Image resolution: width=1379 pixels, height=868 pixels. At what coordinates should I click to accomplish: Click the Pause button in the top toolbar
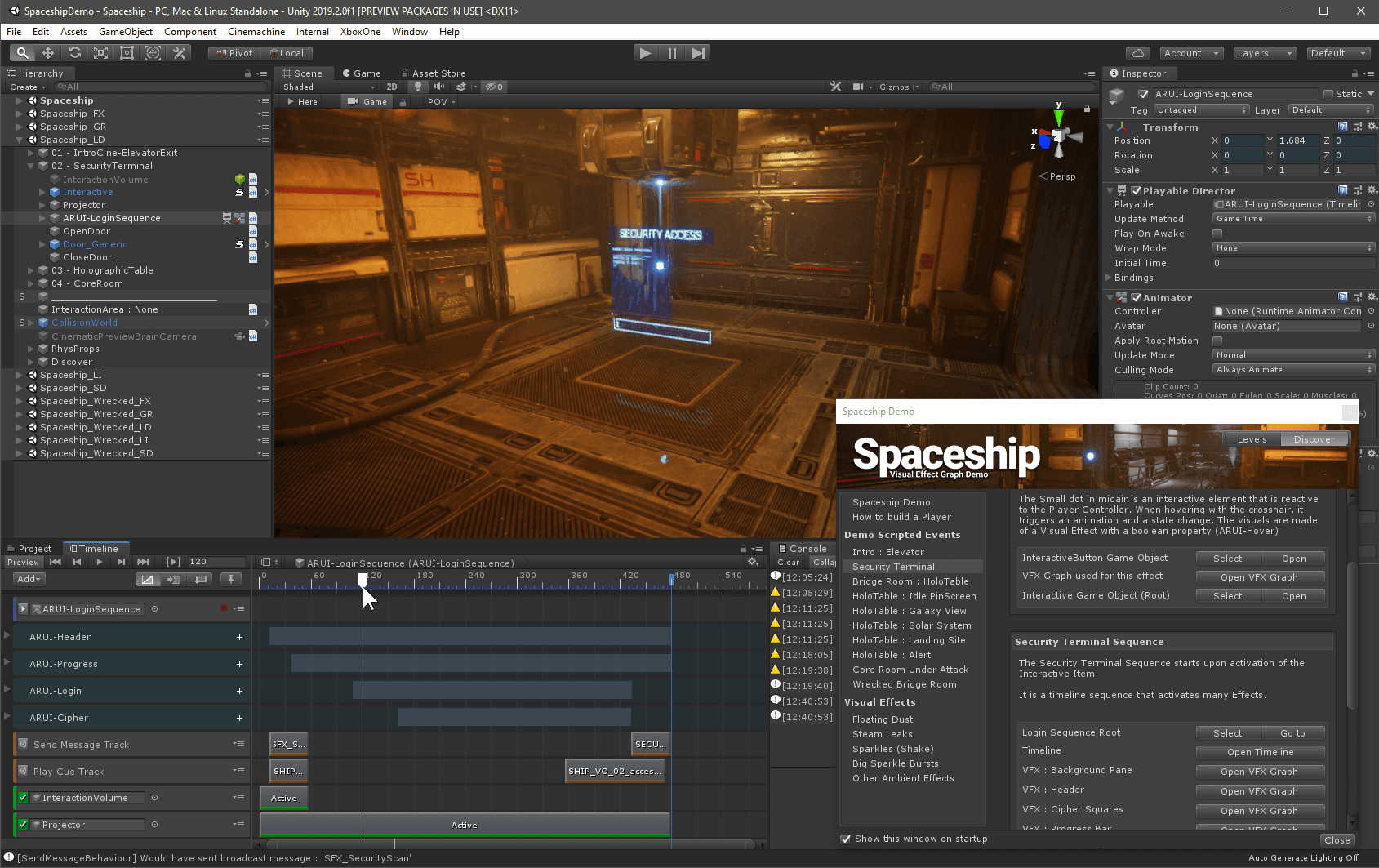coord(672,53)
